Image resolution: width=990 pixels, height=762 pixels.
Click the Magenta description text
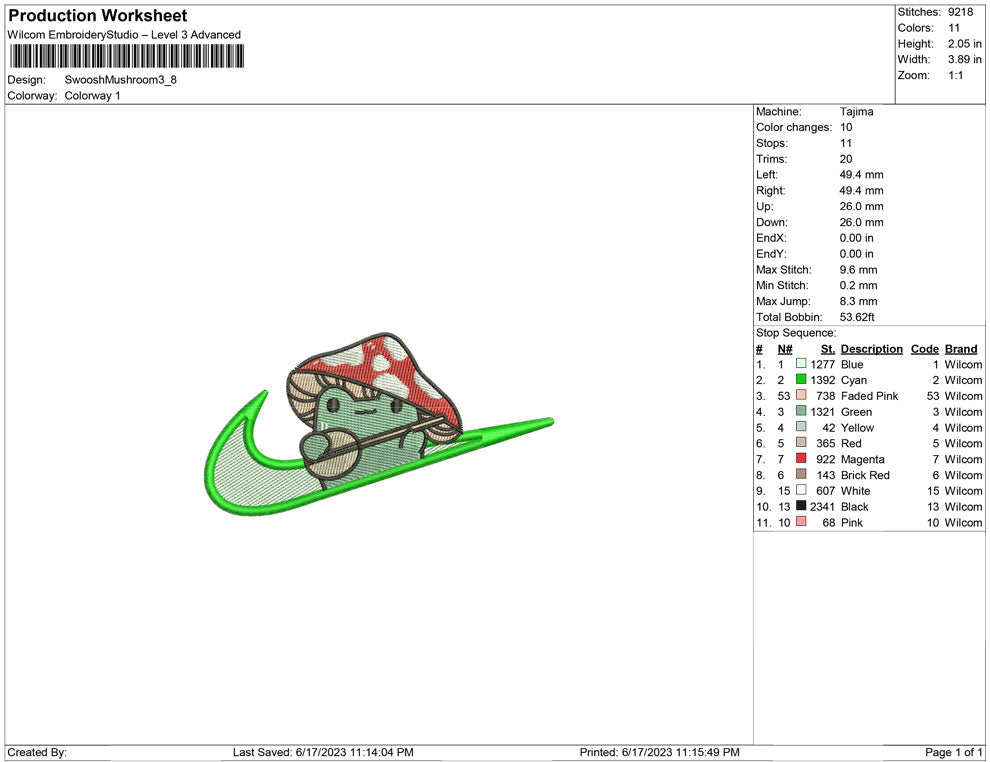click(x=862, y=459)
